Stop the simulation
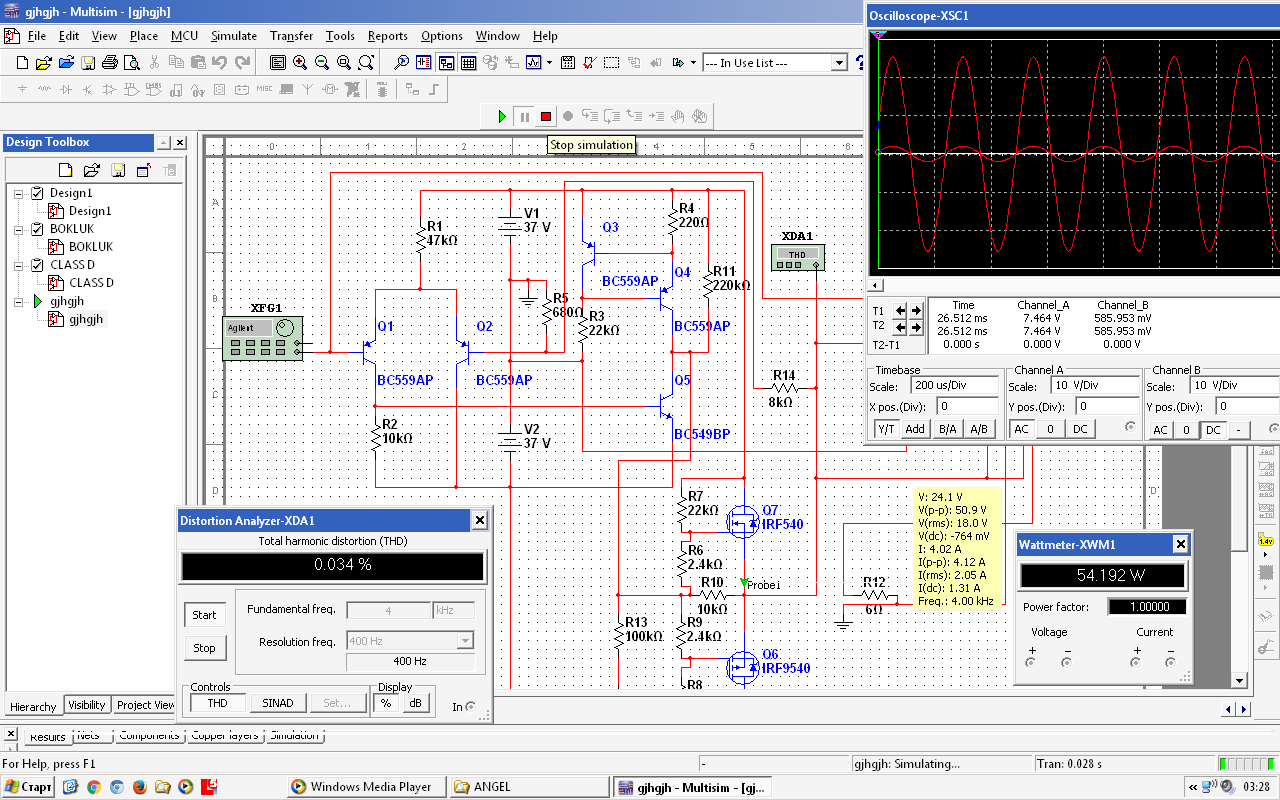Screen dimensions: 1280x800 tap(546, 116)
